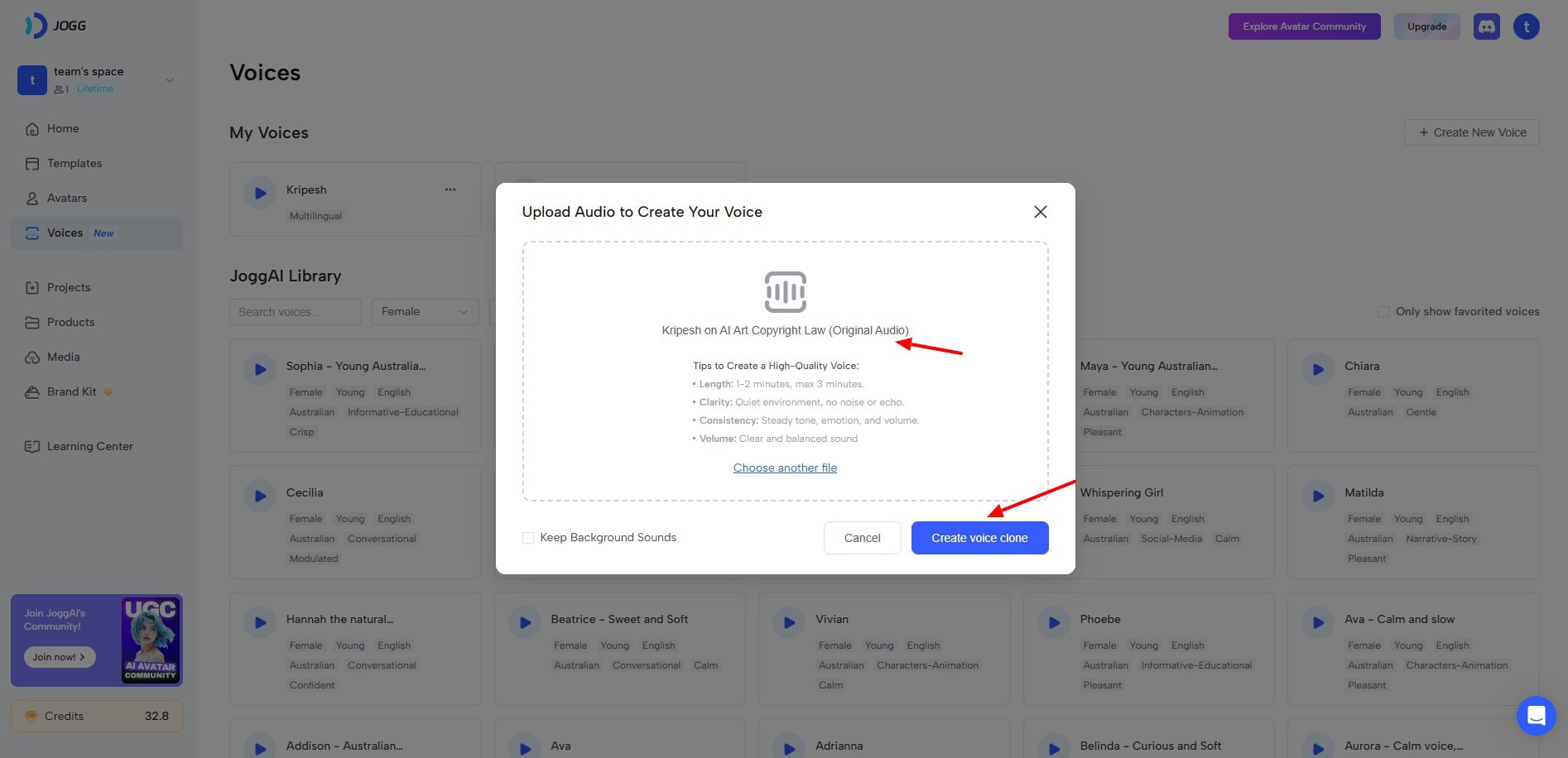Open the user profile avatar
This screenshot has height=758, width=1568.
[1526, 26]
